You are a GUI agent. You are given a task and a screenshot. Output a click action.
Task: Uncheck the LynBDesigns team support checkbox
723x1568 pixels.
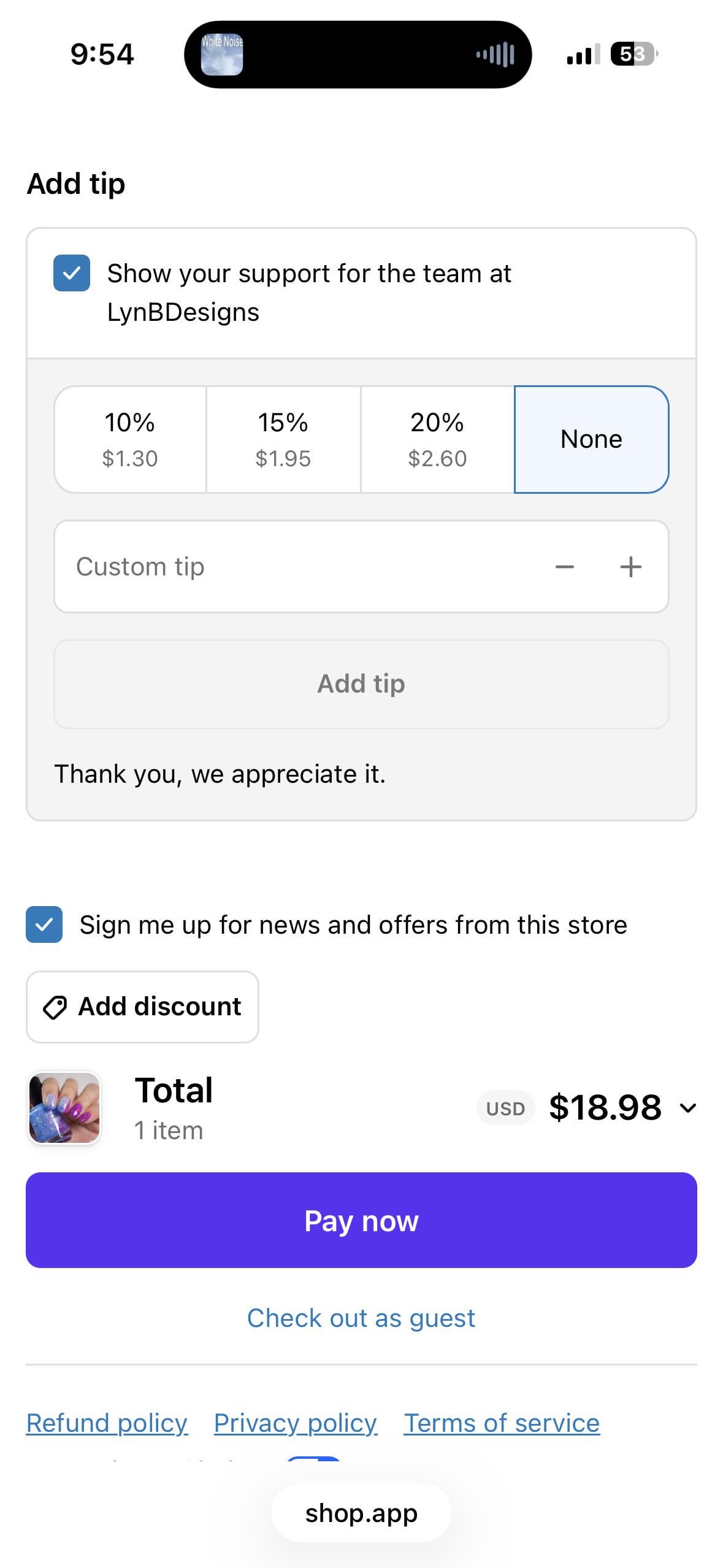[72, 273]
